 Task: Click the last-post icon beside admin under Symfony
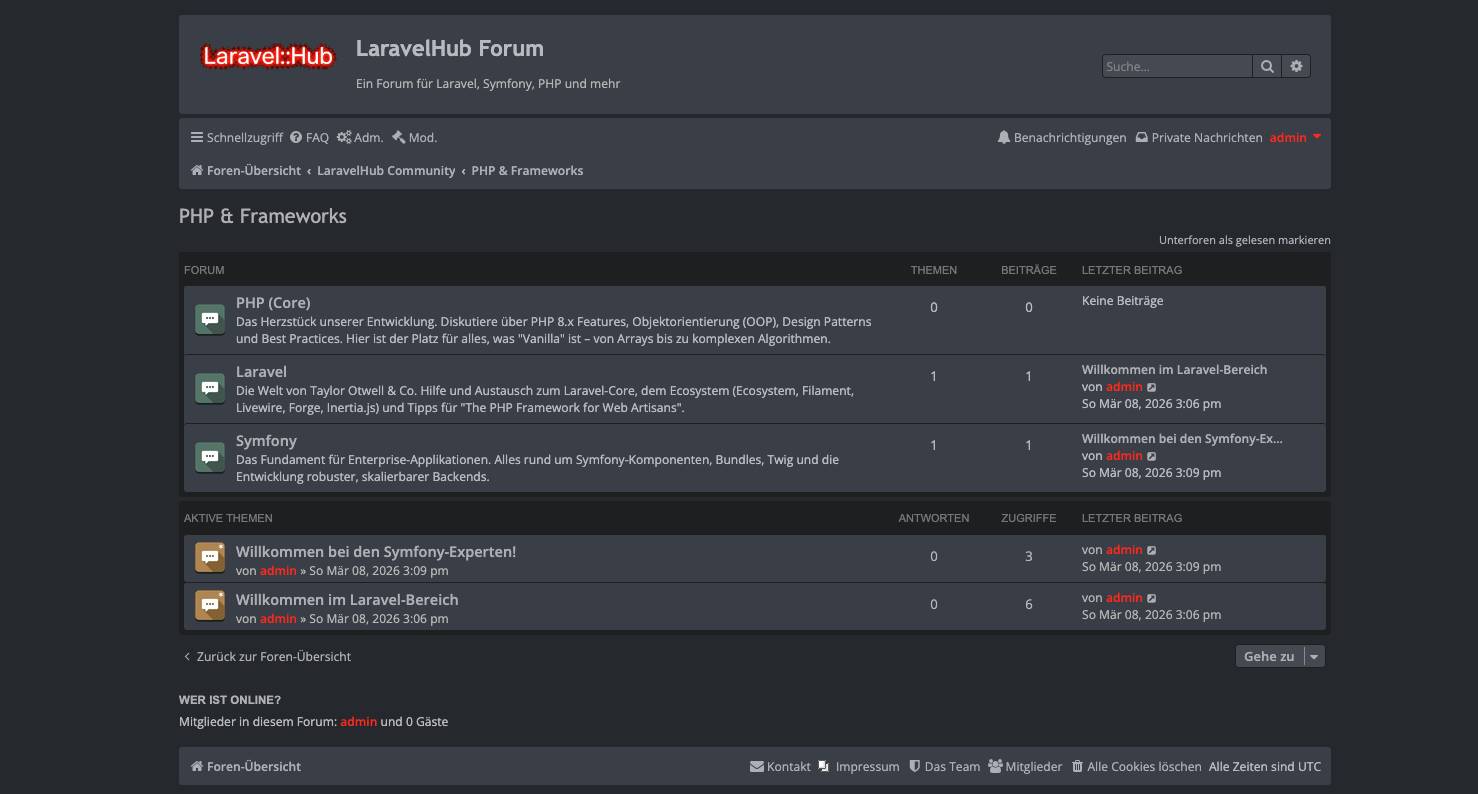click(1151, 455)
